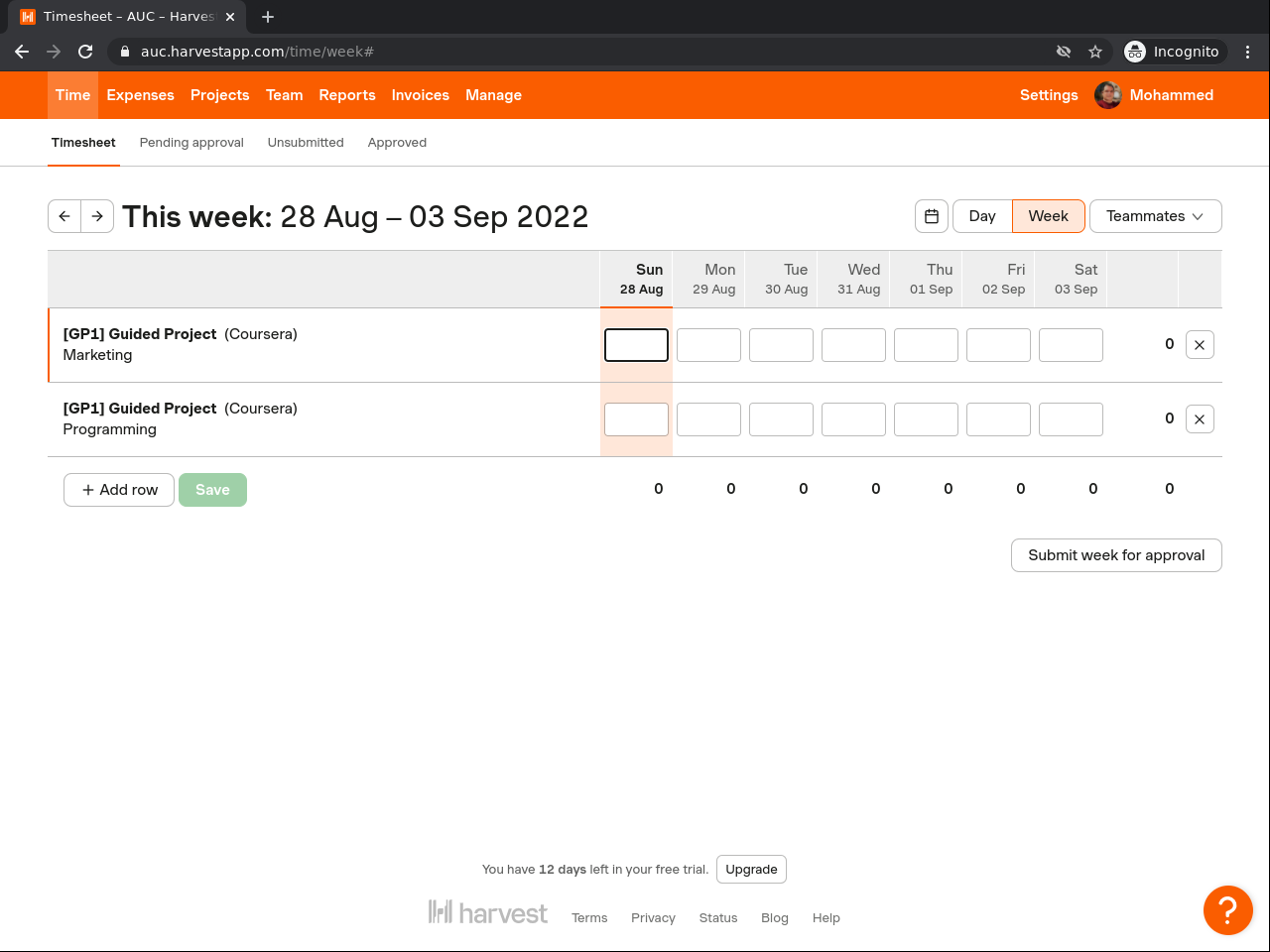Expand the Teammates dropdown

(1156, 216)
